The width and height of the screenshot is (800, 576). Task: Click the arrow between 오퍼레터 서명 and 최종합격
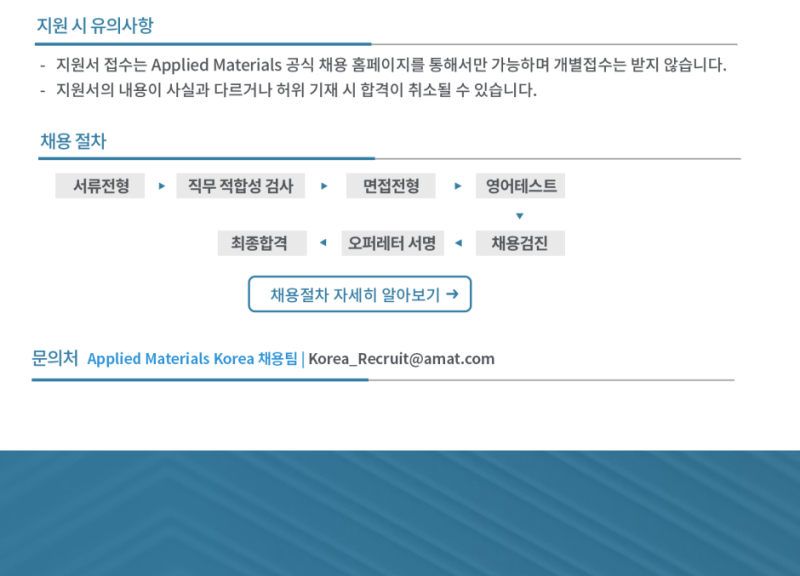tap(323, 243)
